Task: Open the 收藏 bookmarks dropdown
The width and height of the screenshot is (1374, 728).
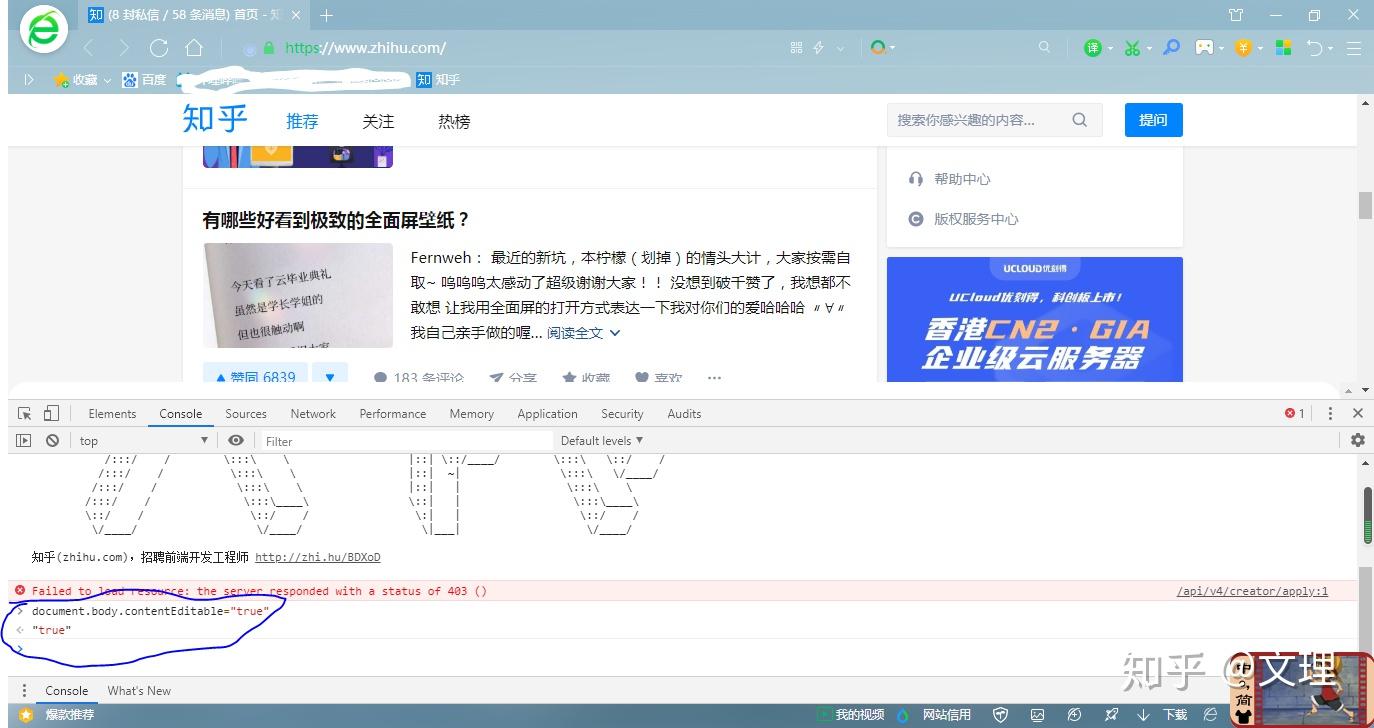Action: (x=83, y=80)
